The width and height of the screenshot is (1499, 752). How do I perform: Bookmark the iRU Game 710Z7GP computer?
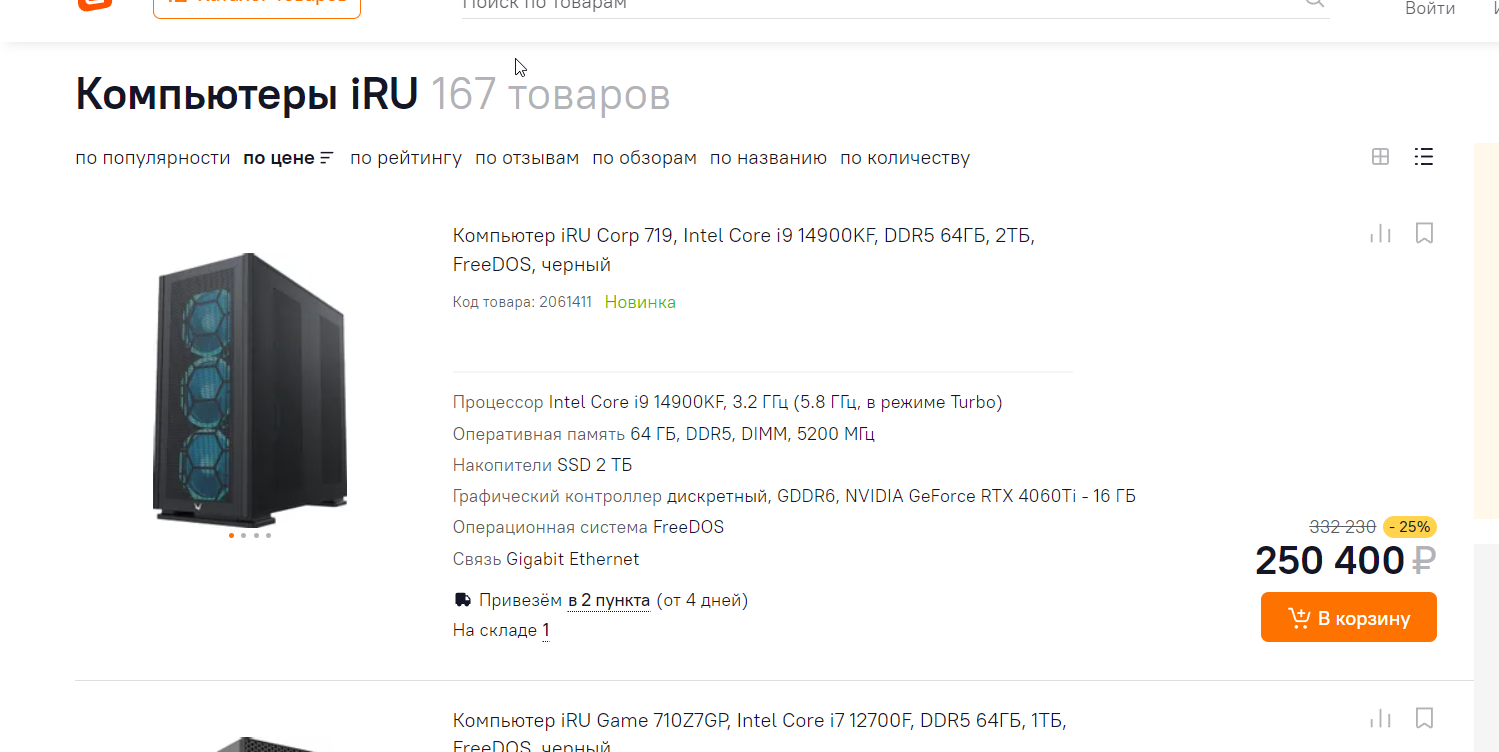[x=1425, y=718]
